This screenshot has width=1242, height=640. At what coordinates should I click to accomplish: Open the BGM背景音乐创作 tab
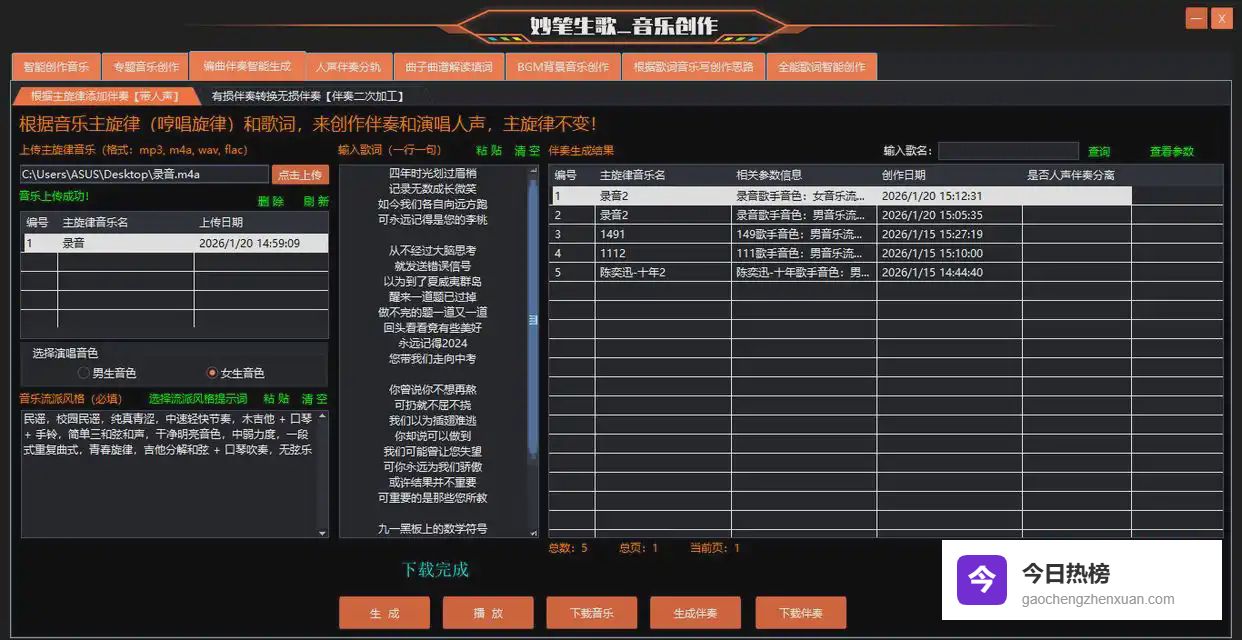pyautogui.click(x=563, y=67)
